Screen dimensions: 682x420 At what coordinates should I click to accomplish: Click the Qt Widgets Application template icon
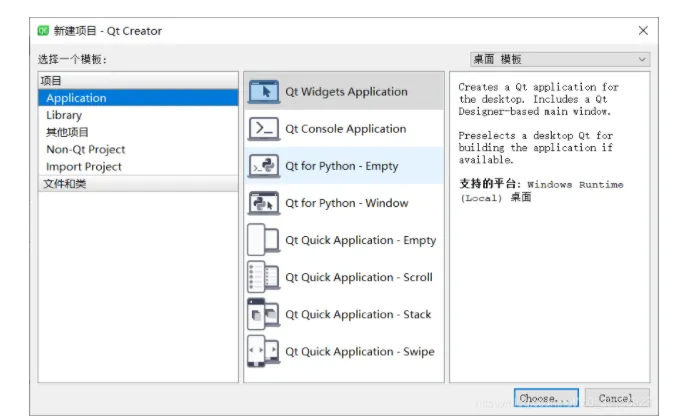(x=263, y=92)
